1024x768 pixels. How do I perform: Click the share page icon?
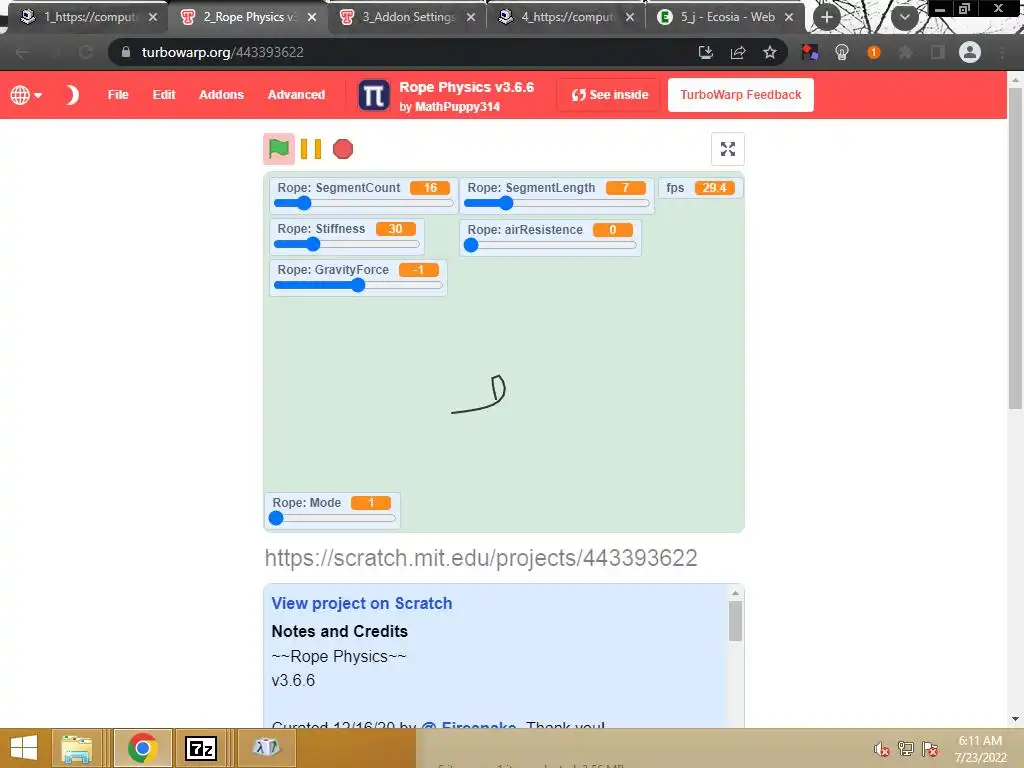(738, 52)
